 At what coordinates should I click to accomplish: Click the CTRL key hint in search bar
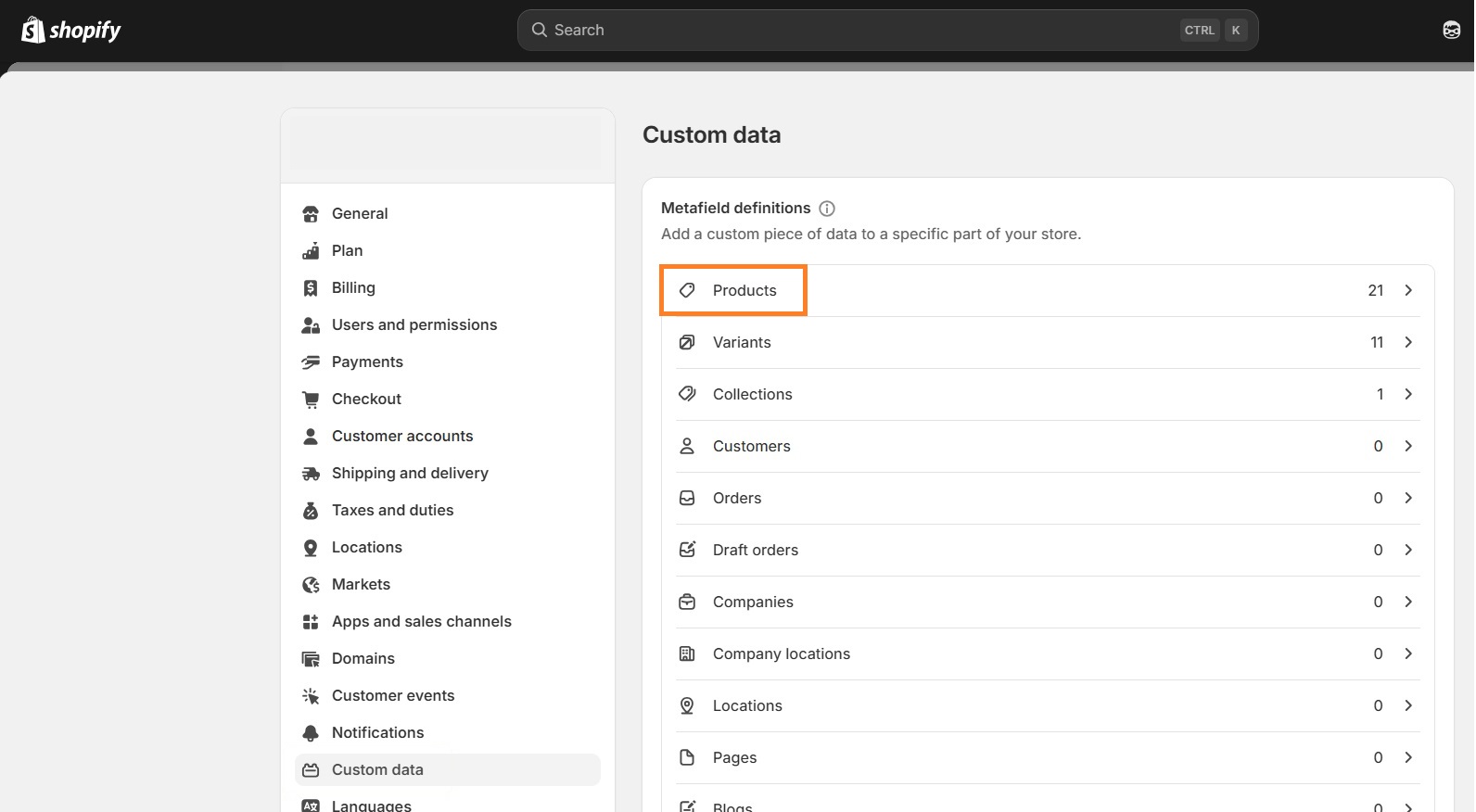coord(1200,30)
